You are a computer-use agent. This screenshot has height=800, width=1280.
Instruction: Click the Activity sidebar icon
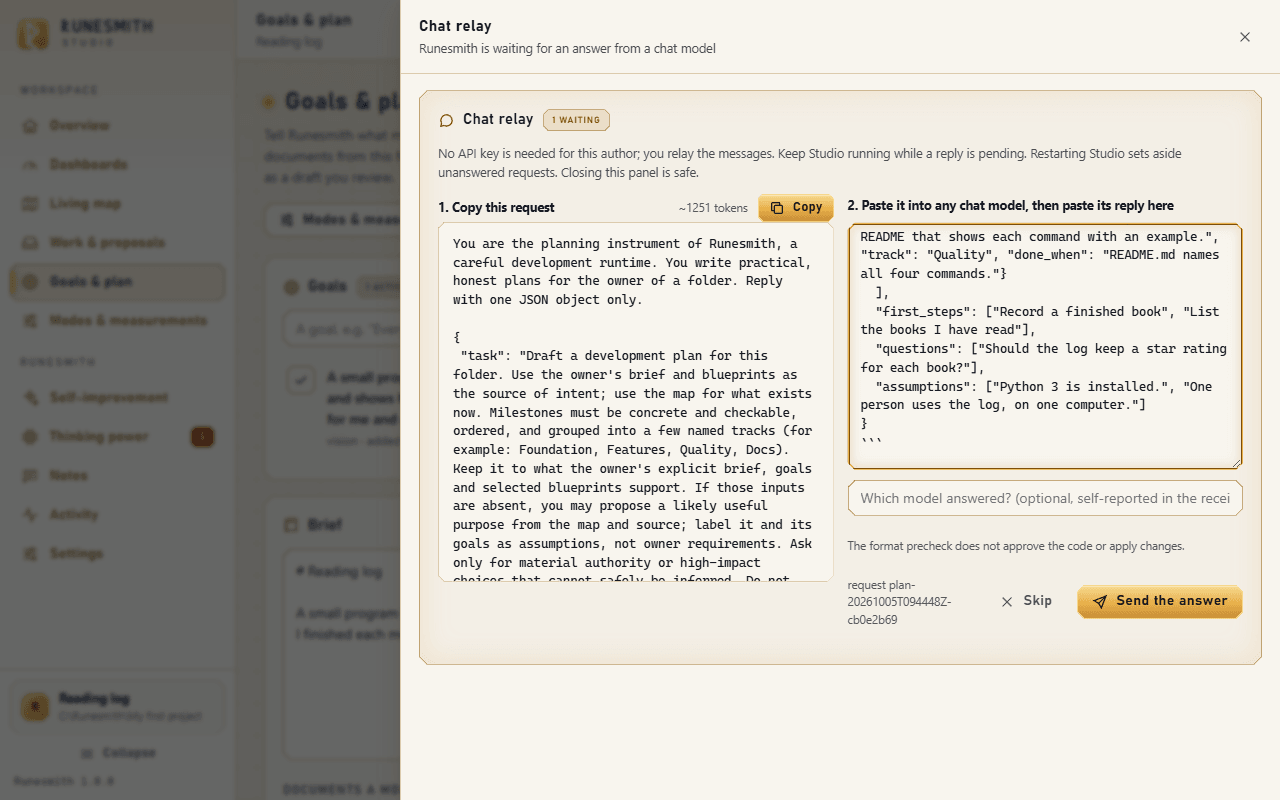coord(30,515)
